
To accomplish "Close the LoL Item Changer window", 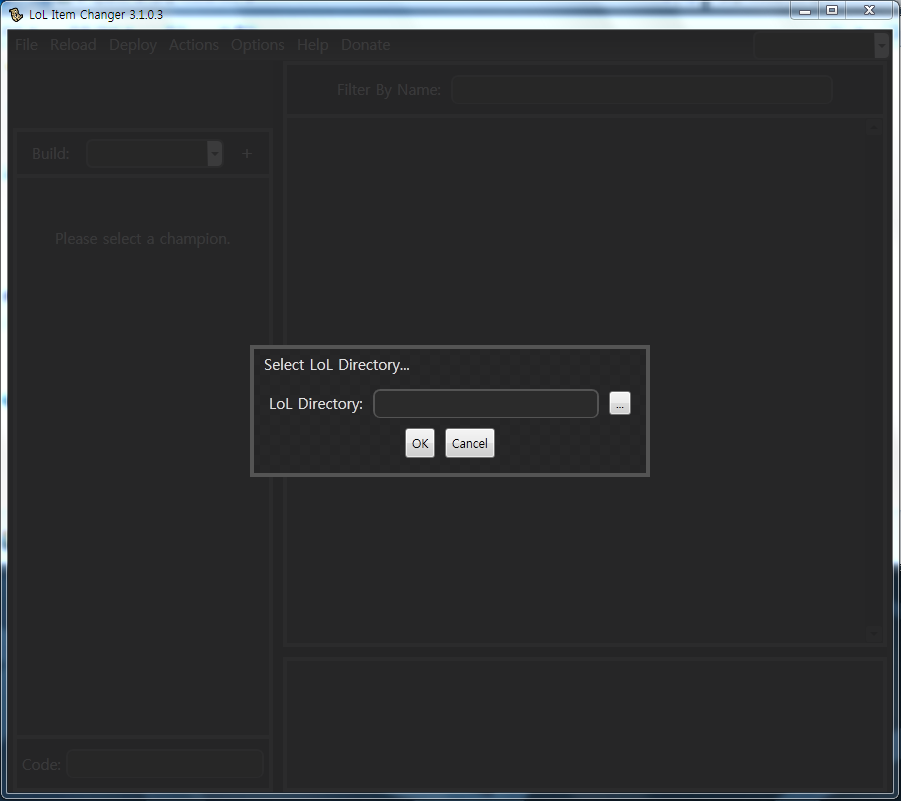I will tap(869, 10).
